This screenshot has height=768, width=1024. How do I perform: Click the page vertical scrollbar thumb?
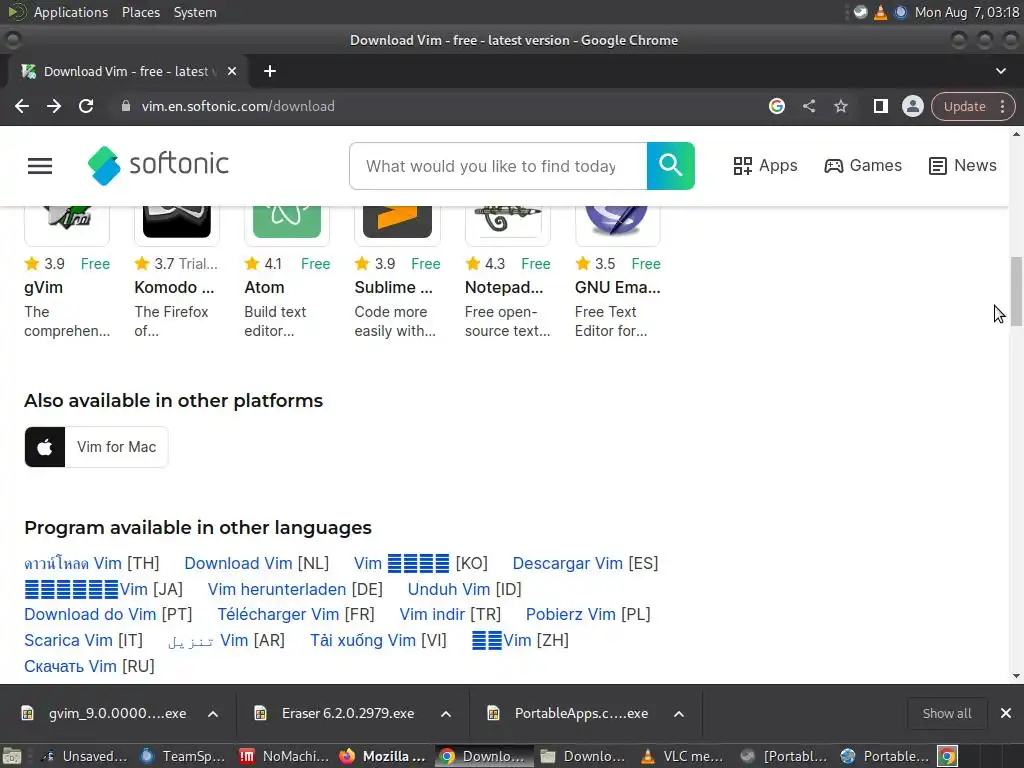(x=1016, y=290)
